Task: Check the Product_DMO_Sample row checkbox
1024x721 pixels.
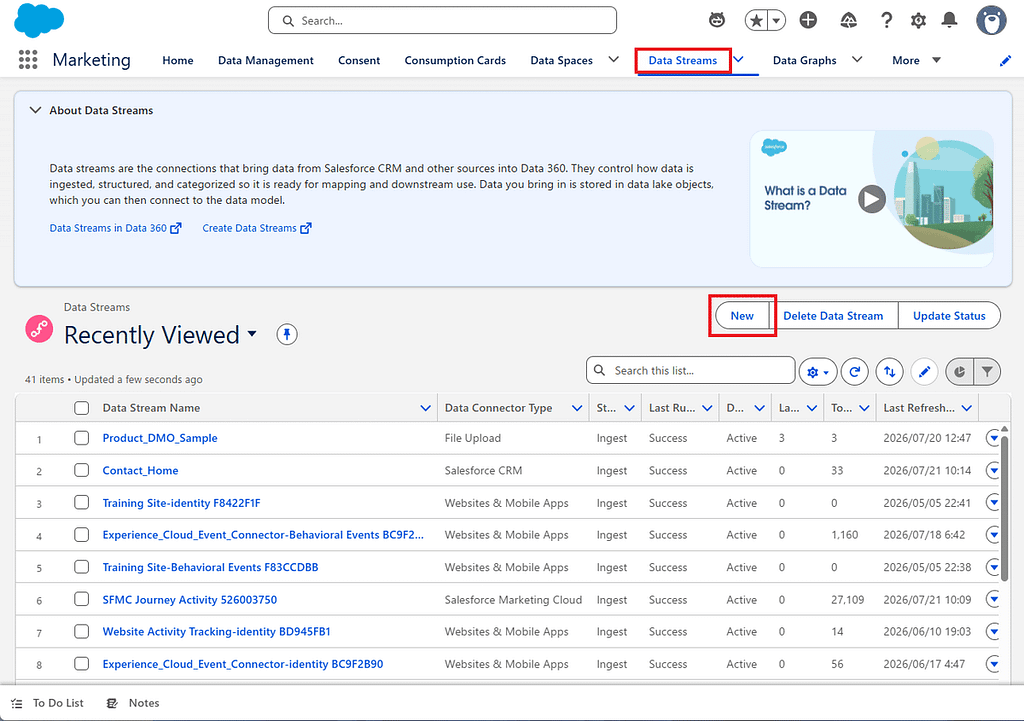Action: click(82, 438)
